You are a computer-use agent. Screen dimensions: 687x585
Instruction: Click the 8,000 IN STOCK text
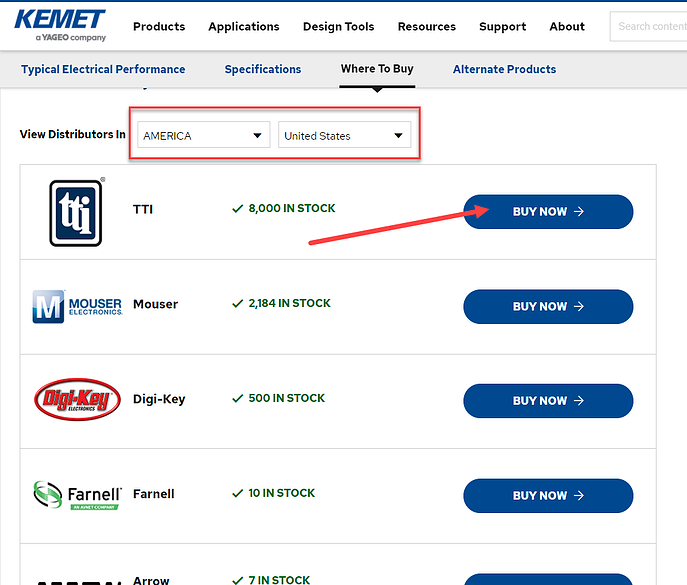point(292,208)
